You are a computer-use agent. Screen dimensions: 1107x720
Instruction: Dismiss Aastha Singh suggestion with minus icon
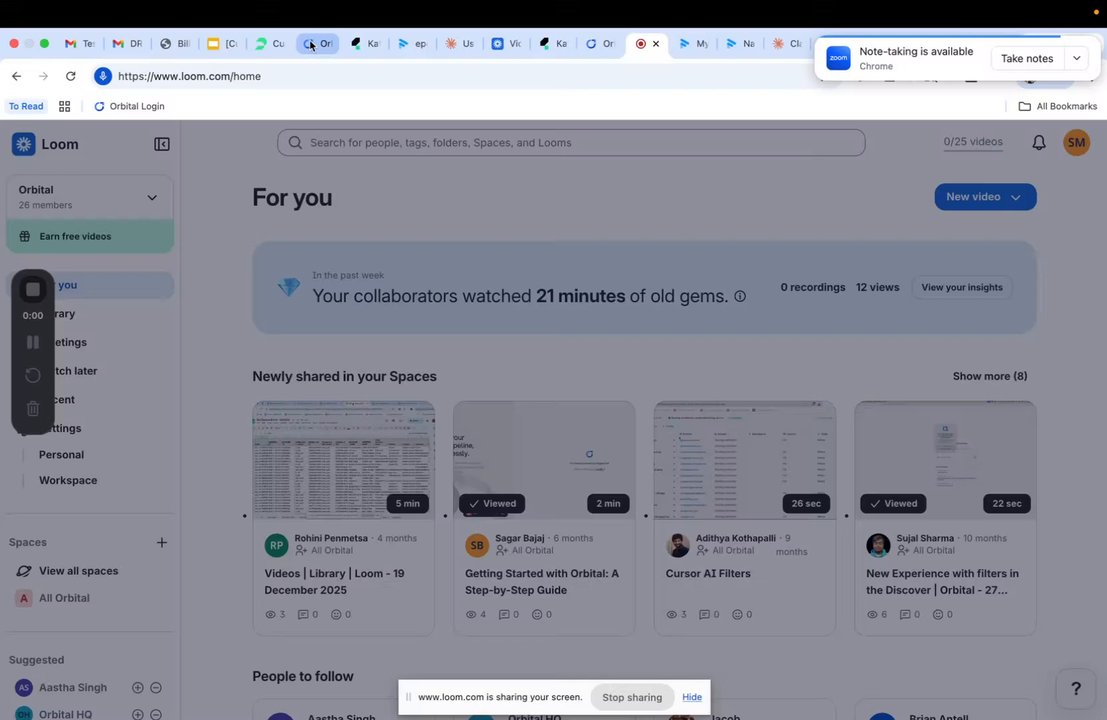(156, 688)
